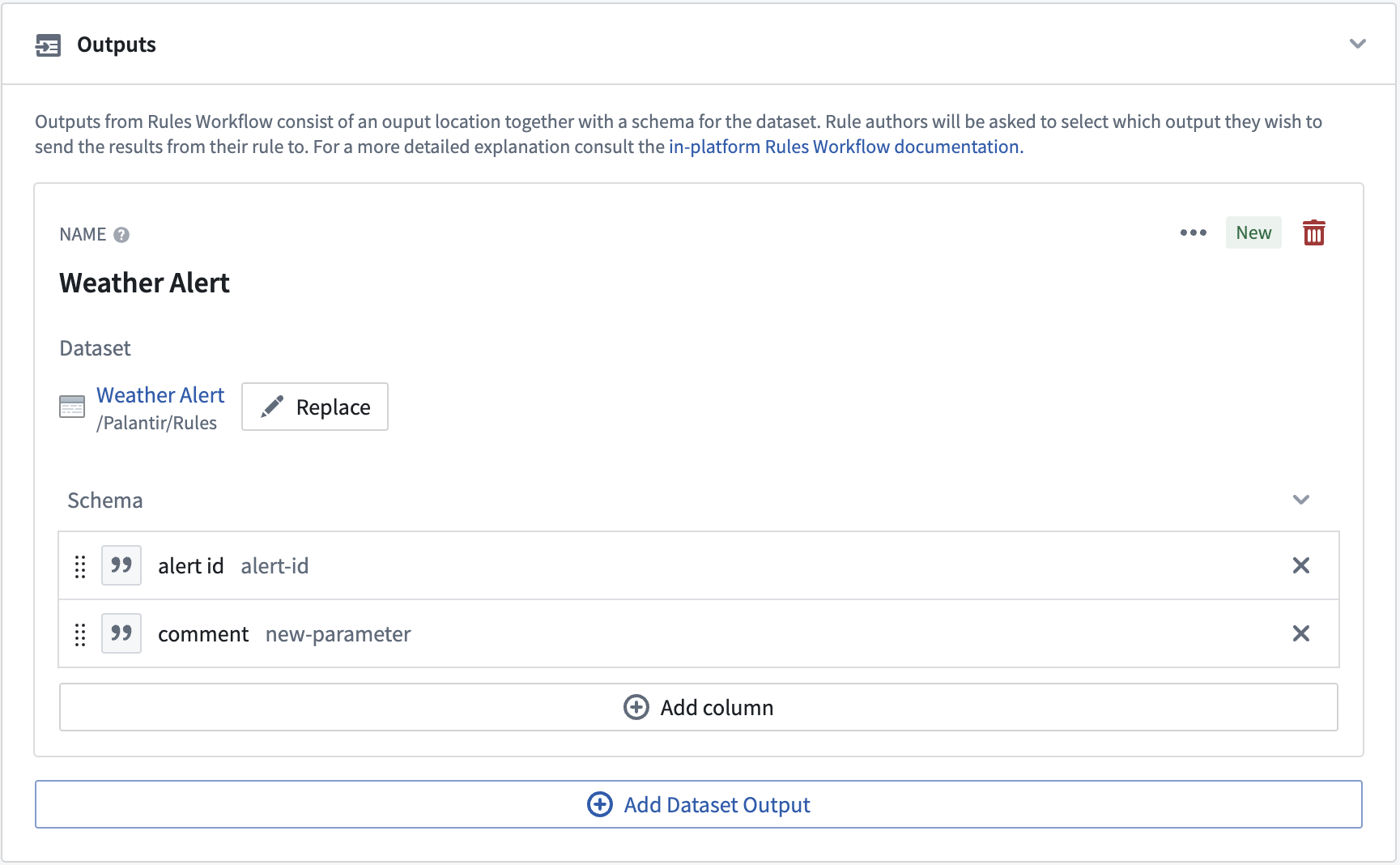Click the Outputs section icon
This screenshot has height=865, width=1400.
[x=48, y=45]
